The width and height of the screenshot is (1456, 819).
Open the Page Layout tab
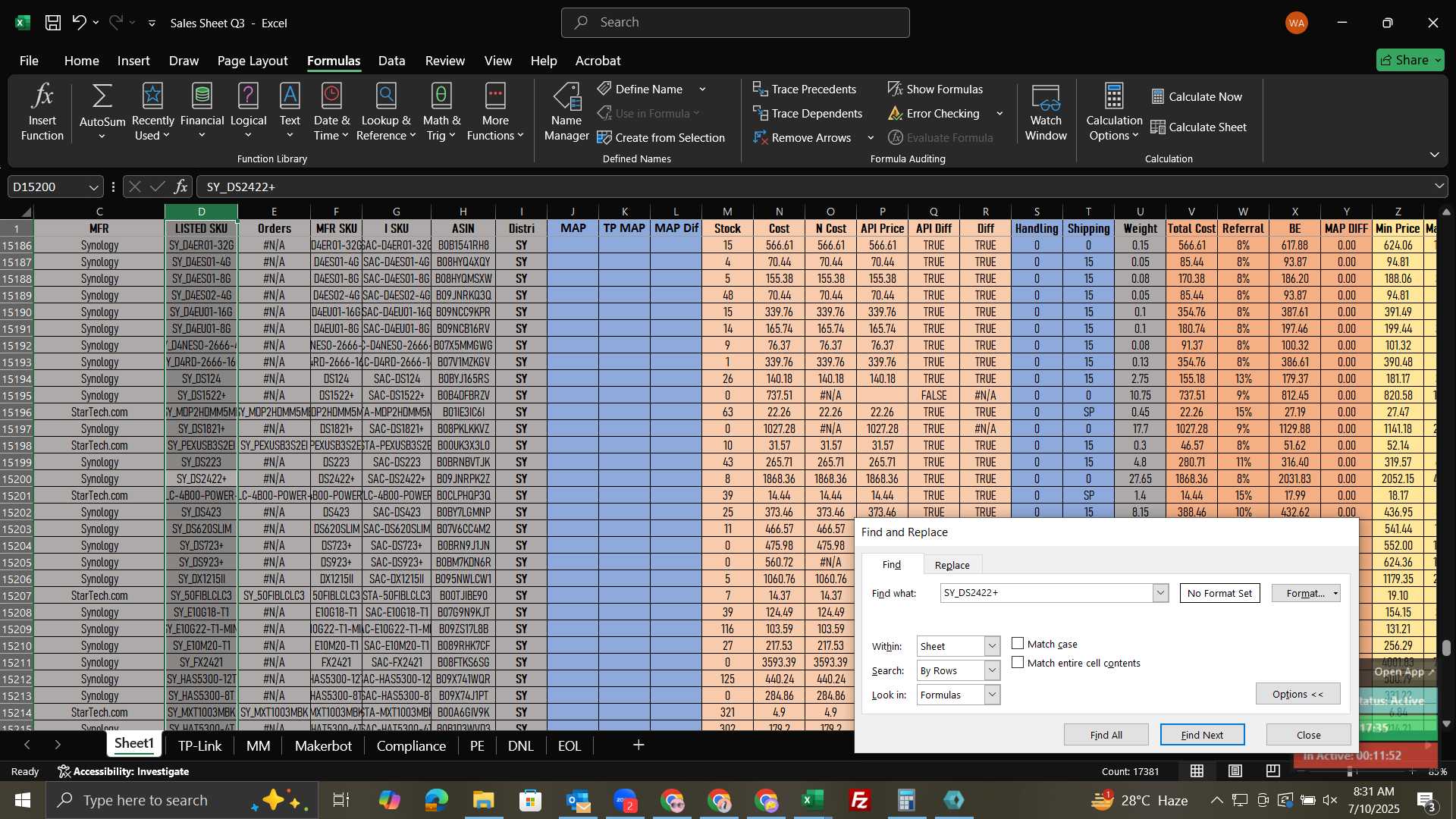coord(253,61)
